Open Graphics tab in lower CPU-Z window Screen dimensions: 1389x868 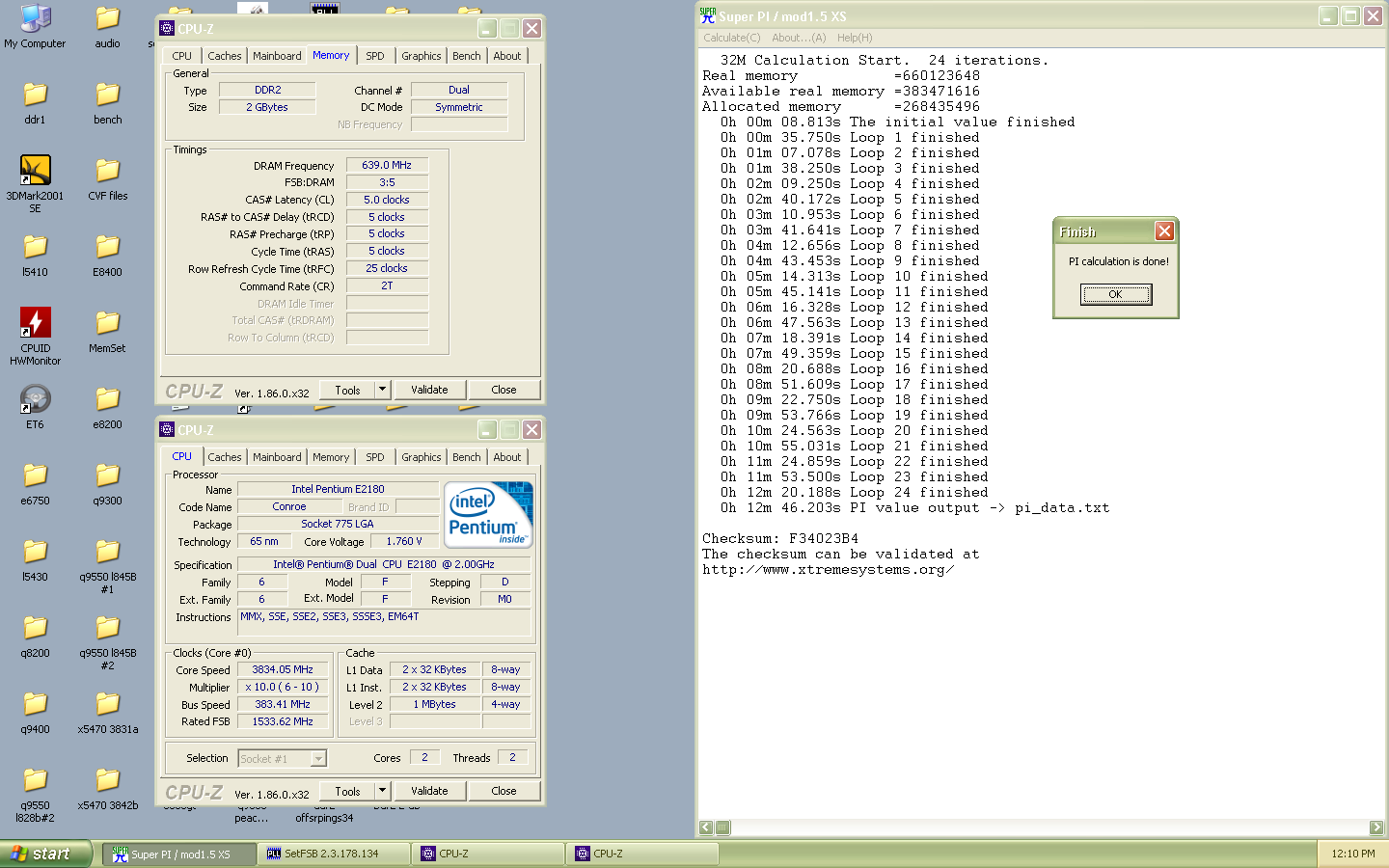422,457
